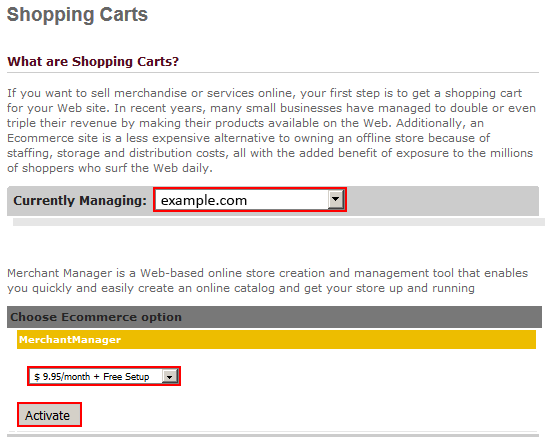Click the What are Shopping Carts? heading
This screenshot has width=556, height=445.
(93, 62)
